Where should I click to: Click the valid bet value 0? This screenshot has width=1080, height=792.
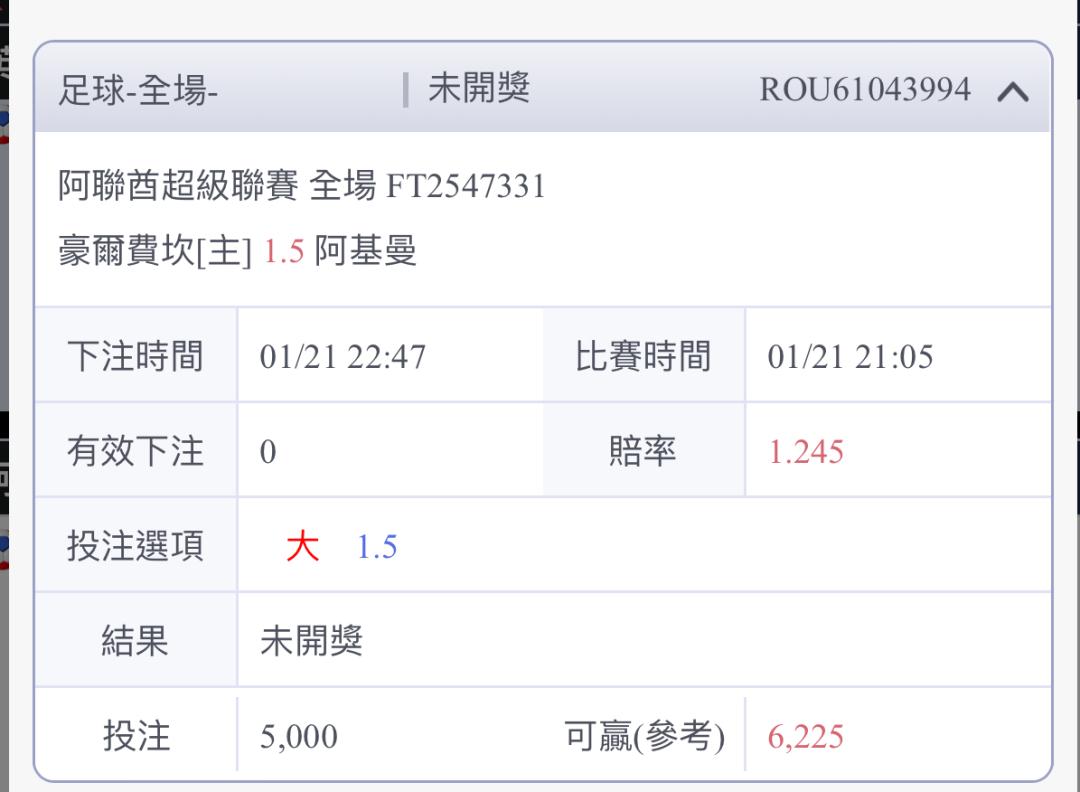coord(268,452)
